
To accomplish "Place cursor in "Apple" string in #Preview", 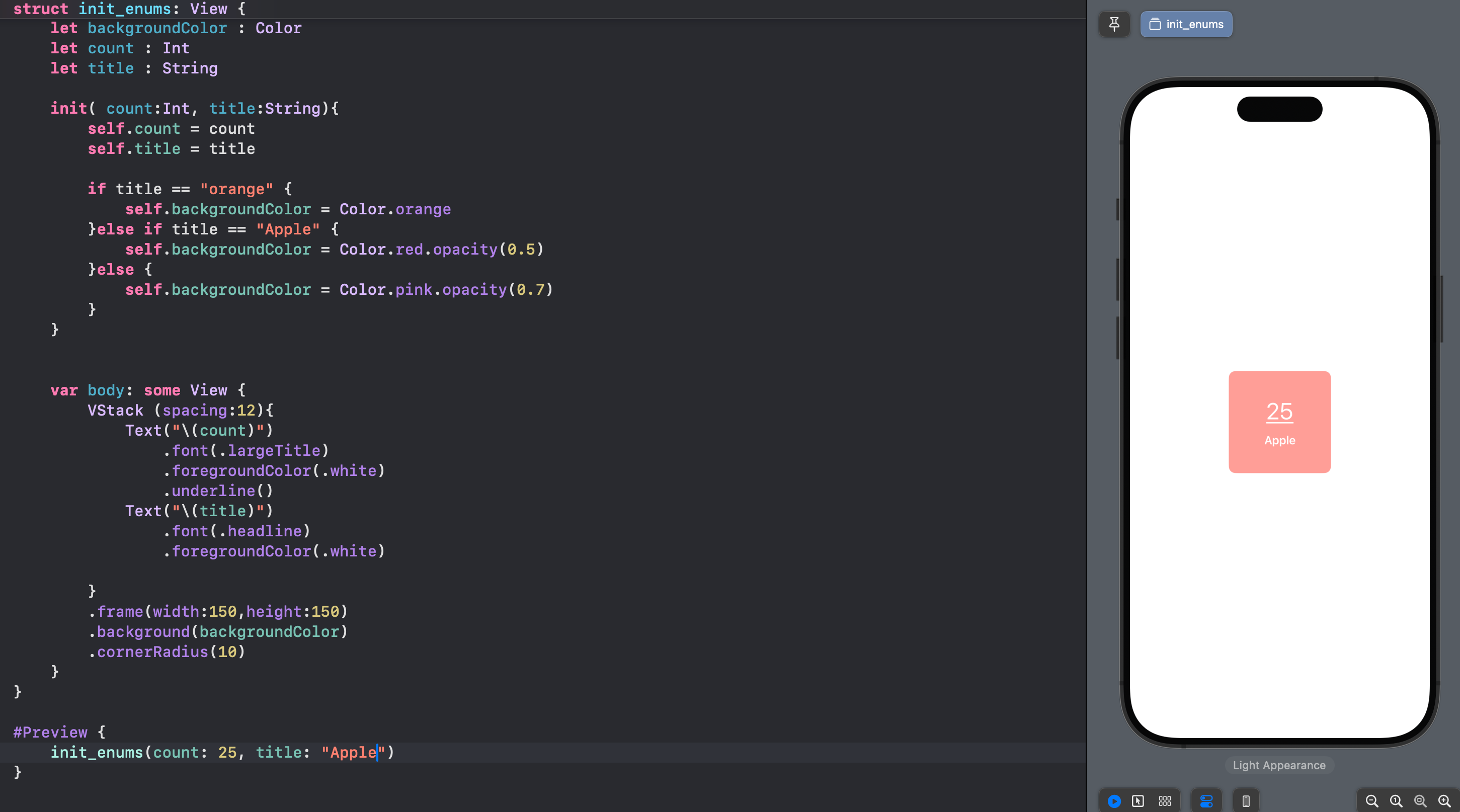I will pos(353,753).
